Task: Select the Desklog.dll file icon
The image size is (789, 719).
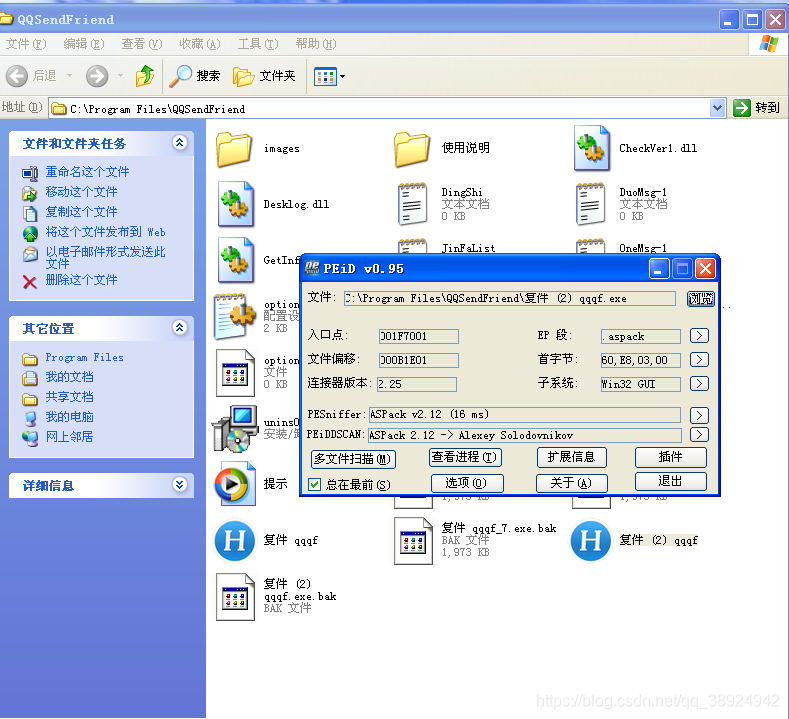Action: click(235, 204)
